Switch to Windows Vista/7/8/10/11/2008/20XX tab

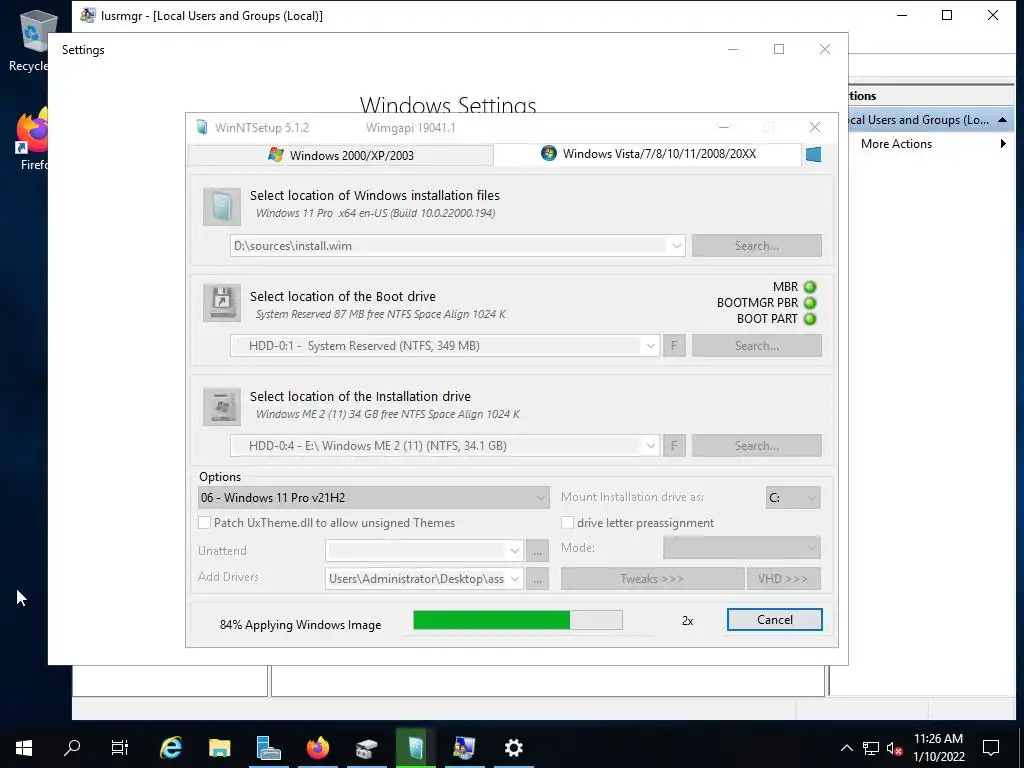[x=647, y=154]
